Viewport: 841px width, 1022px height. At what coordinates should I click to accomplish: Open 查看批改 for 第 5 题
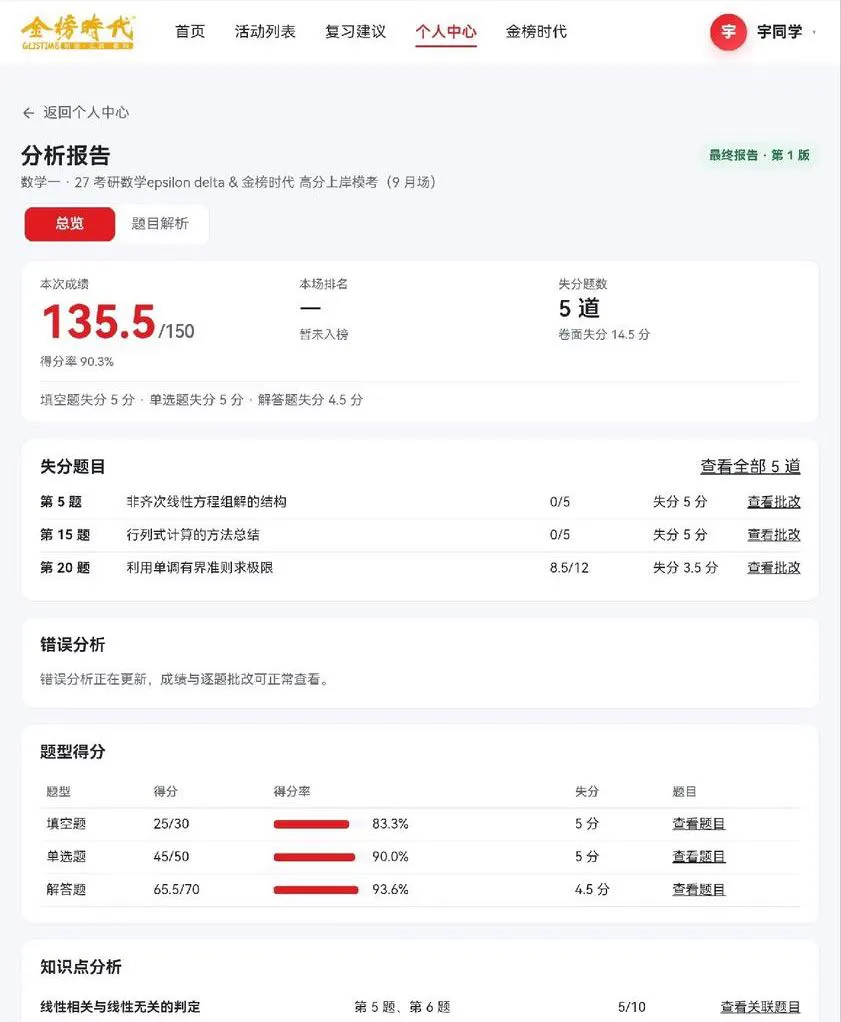(774, 501)
